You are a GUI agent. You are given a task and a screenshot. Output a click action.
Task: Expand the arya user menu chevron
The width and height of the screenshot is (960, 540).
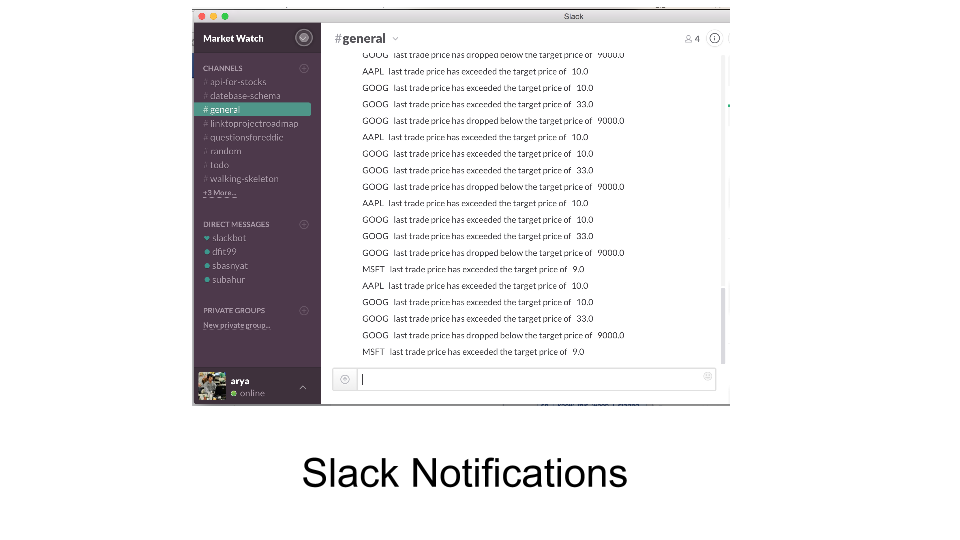(303, 388)
